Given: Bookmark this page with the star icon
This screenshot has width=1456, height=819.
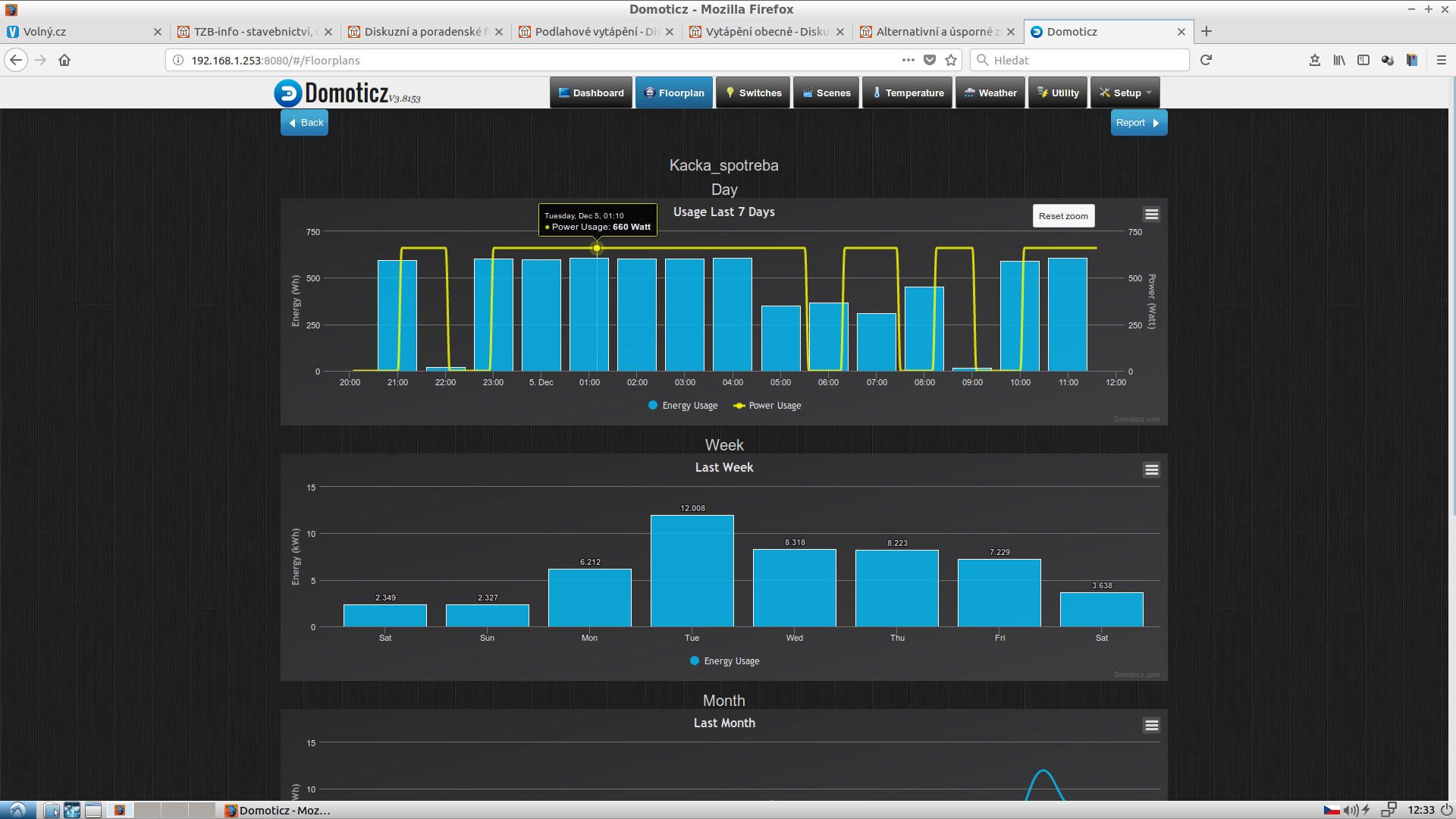Looking at the screenshot, I should (951, 60).
